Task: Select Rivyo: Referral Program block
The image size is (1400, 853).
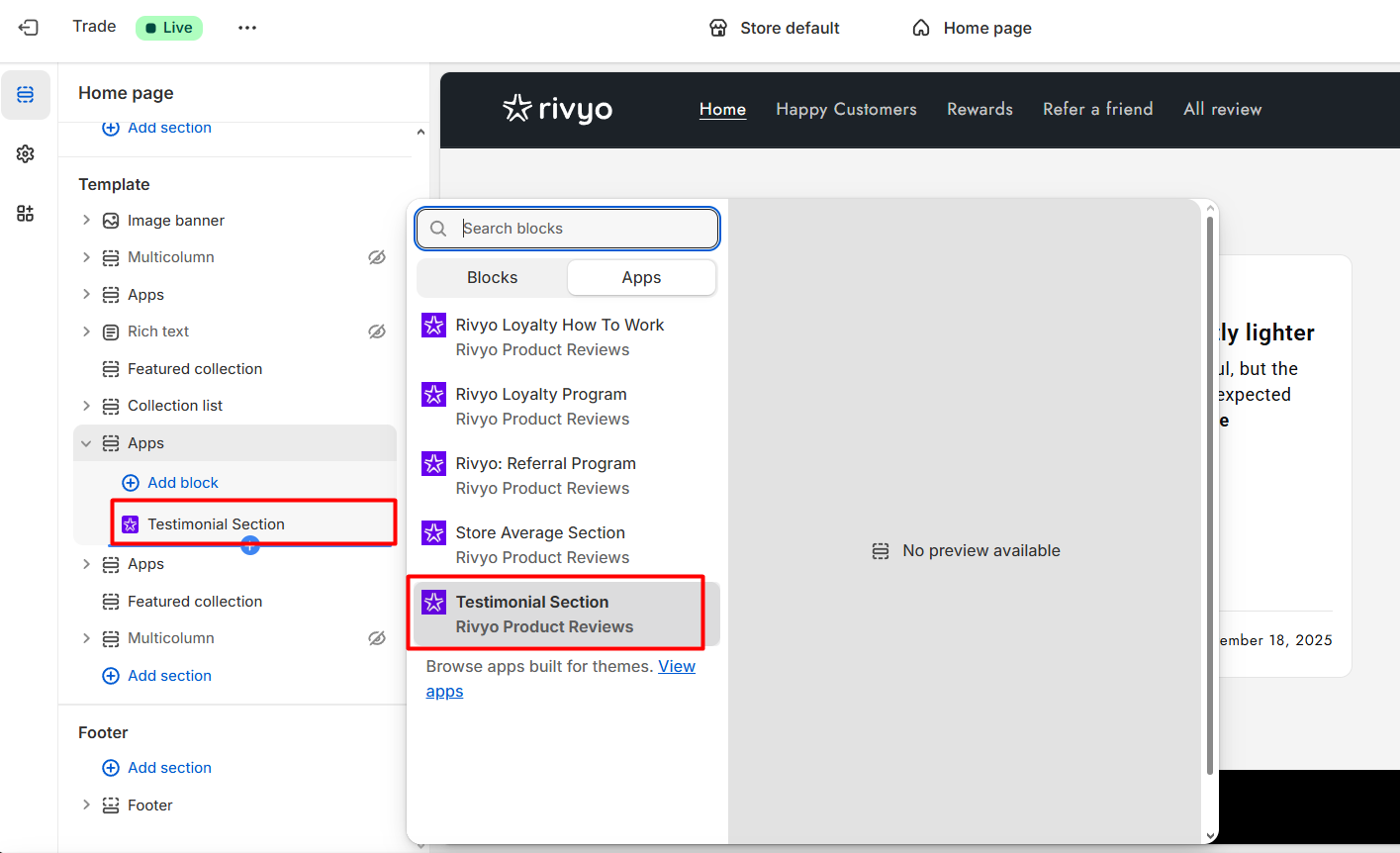Action: pyautogui.click(x=568, y=476)
